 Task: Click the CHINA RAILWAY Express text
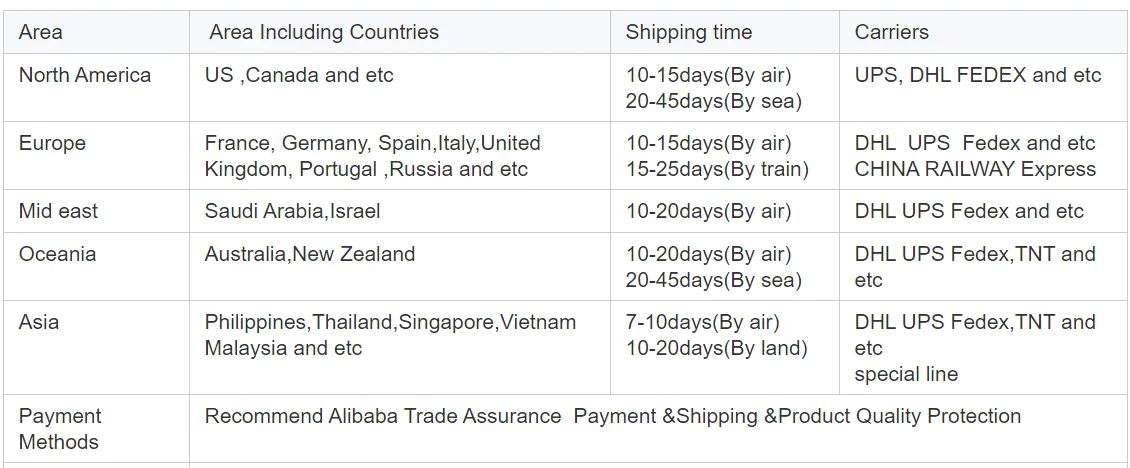[x=975, y=169]
